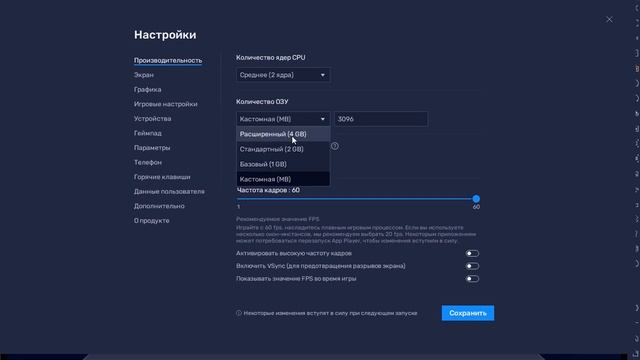Screen dimensions: 640x360
Task: Open the Устройства settings tab
Action: click(x=152, y=119)
